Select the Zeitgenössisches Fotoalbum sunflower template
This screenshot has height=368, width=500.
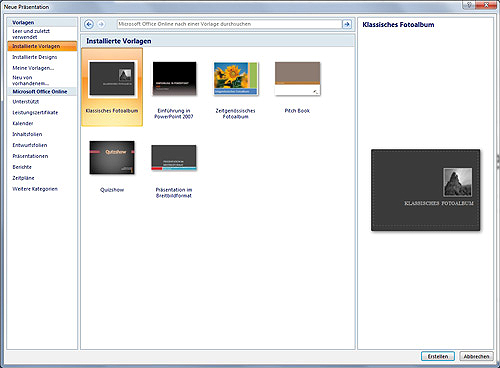236,78
